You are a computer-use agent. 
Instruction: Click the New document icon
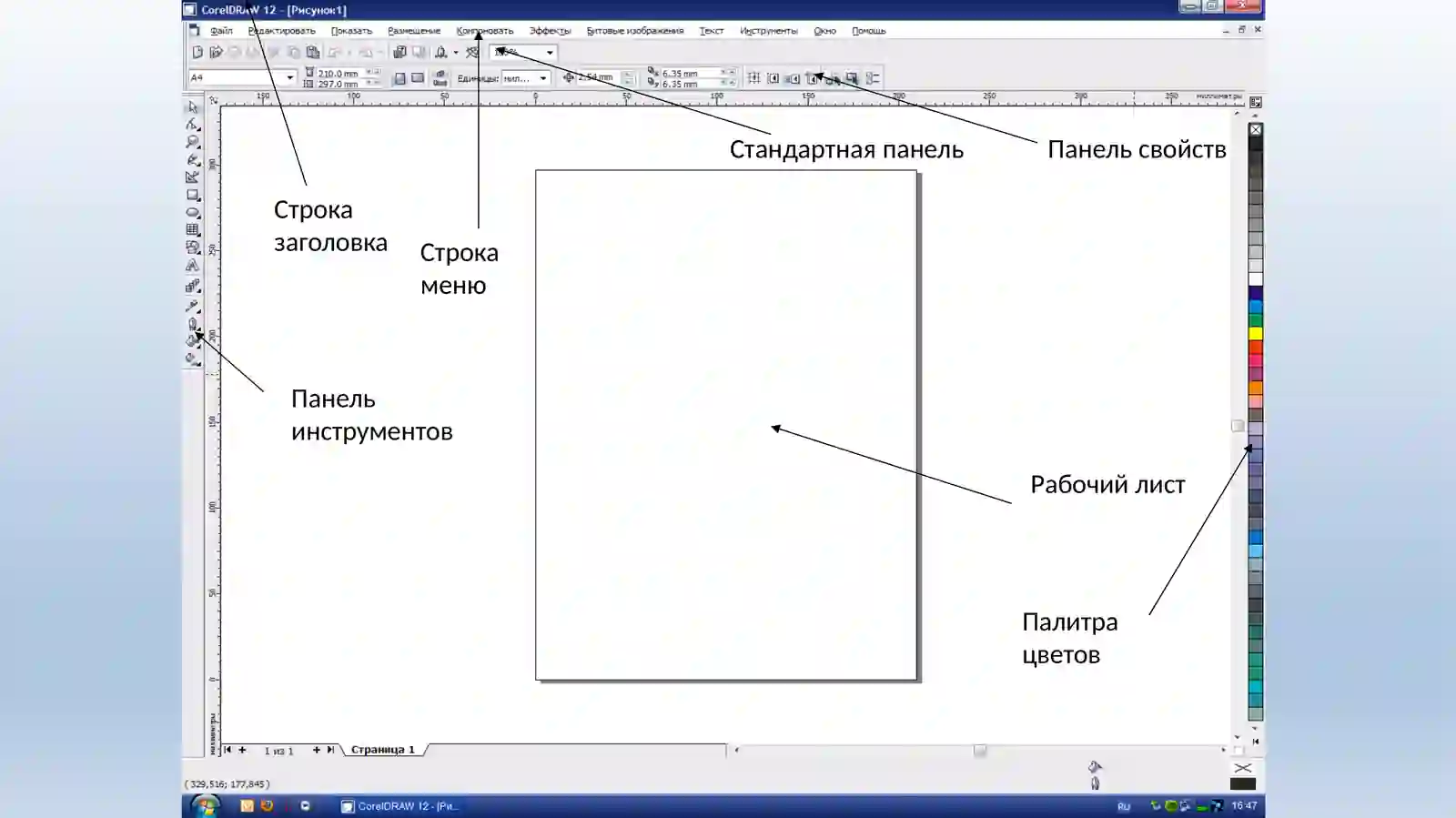(197, 53)
